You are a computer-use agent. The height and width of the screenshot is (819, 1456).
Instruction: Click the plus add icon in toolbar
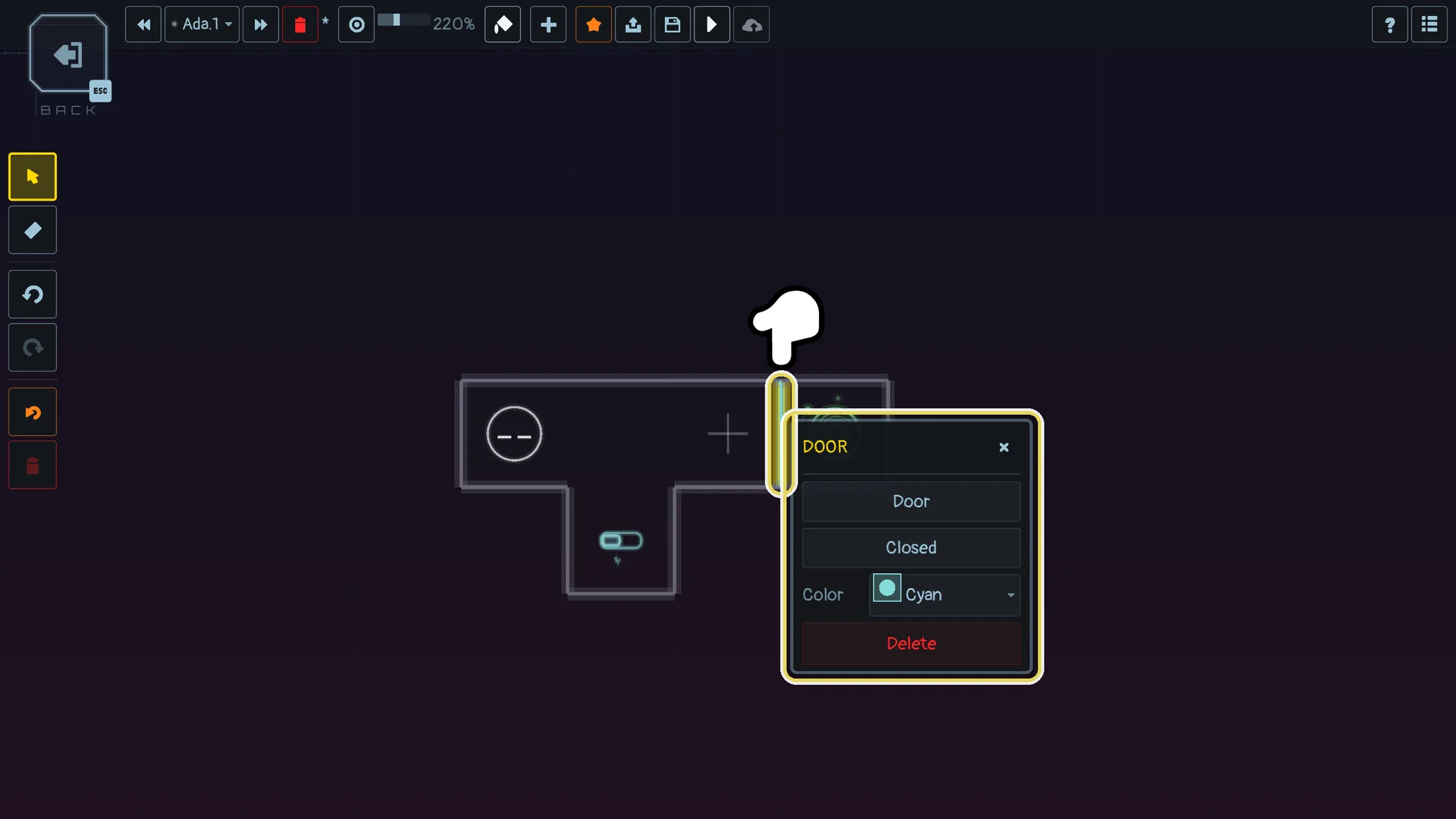(548, 24)
